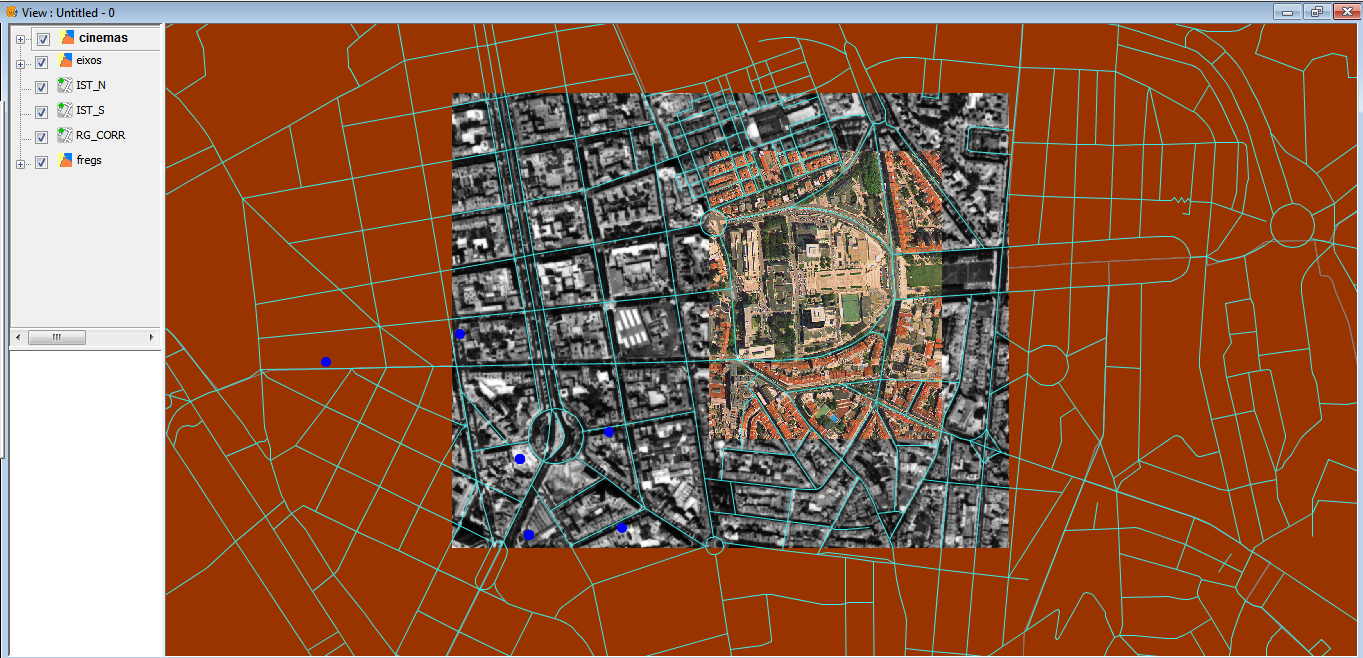Click the fregs vector layer icon

click(x=66, y=161)
